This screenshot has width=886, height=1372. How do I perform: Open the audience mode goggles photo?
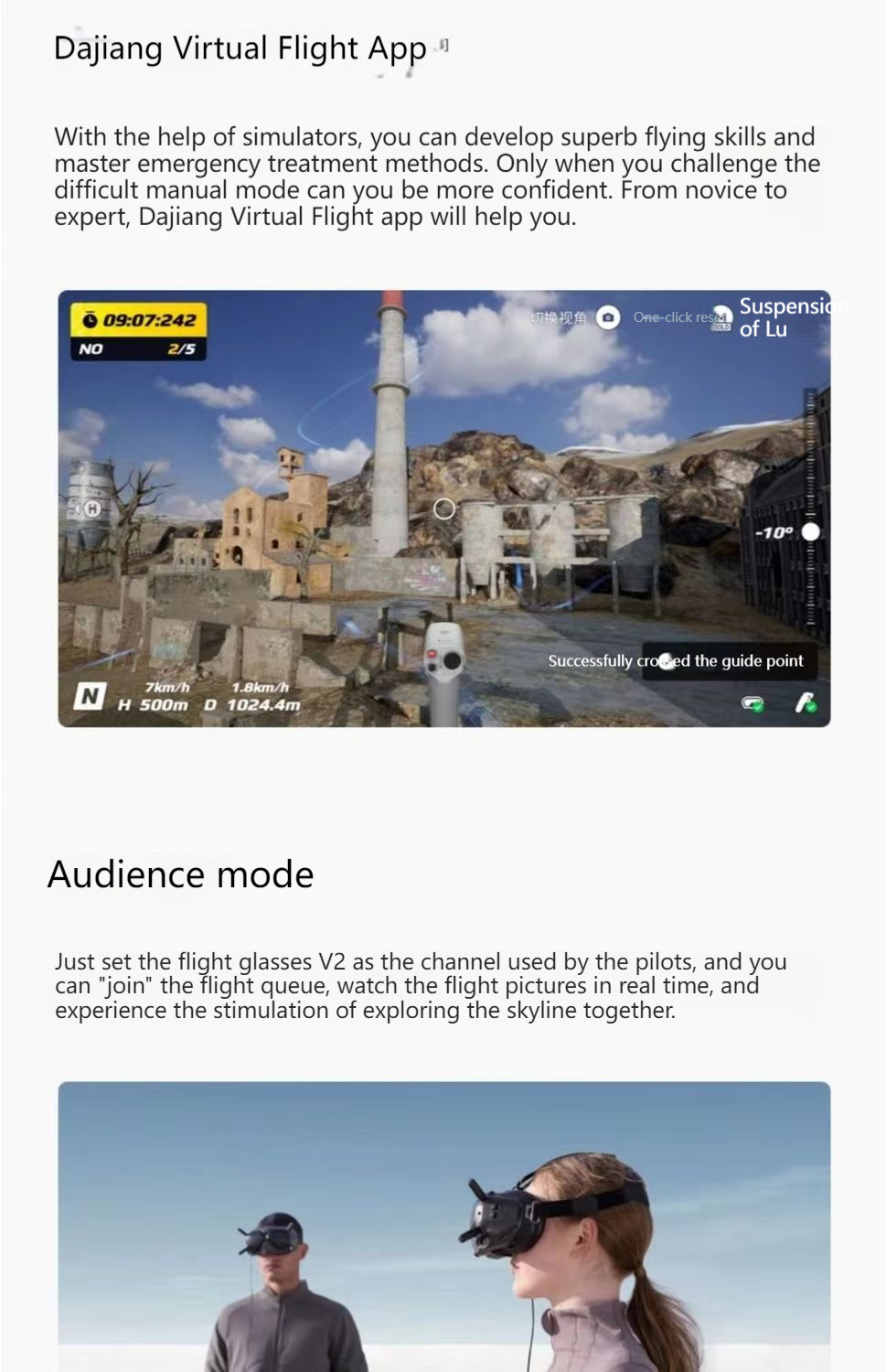[x=444, y=1227]
